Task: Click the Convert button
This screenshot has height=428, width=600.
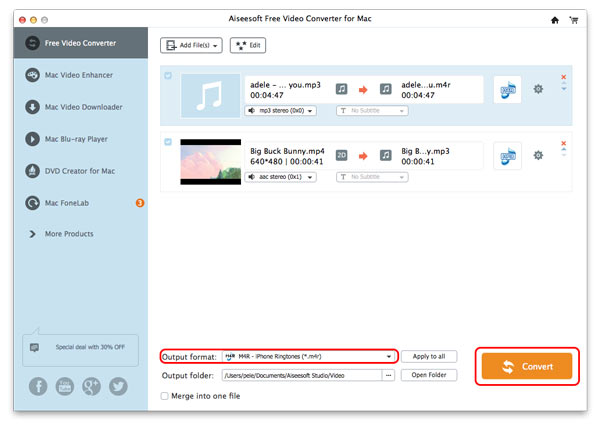Action: coord(527,366)
